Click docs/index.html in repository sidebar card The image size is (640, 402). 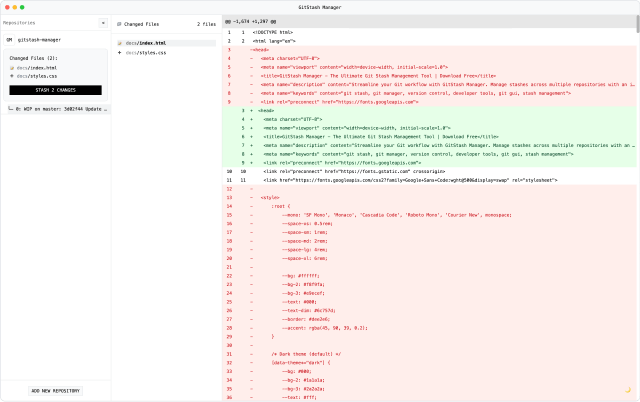pos(37,68)
